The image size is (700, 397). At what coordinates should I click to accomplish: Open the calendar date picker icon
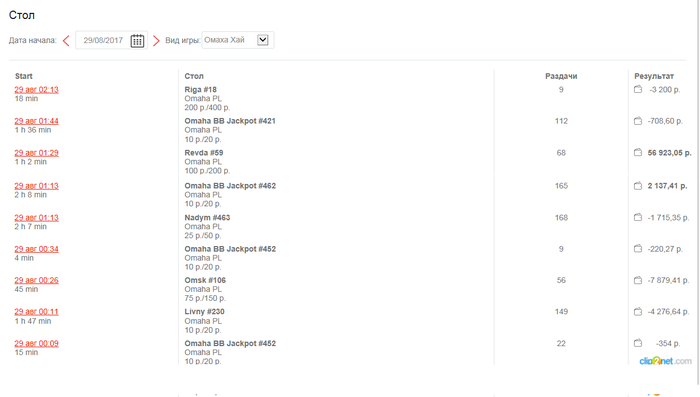click(137, 41)
